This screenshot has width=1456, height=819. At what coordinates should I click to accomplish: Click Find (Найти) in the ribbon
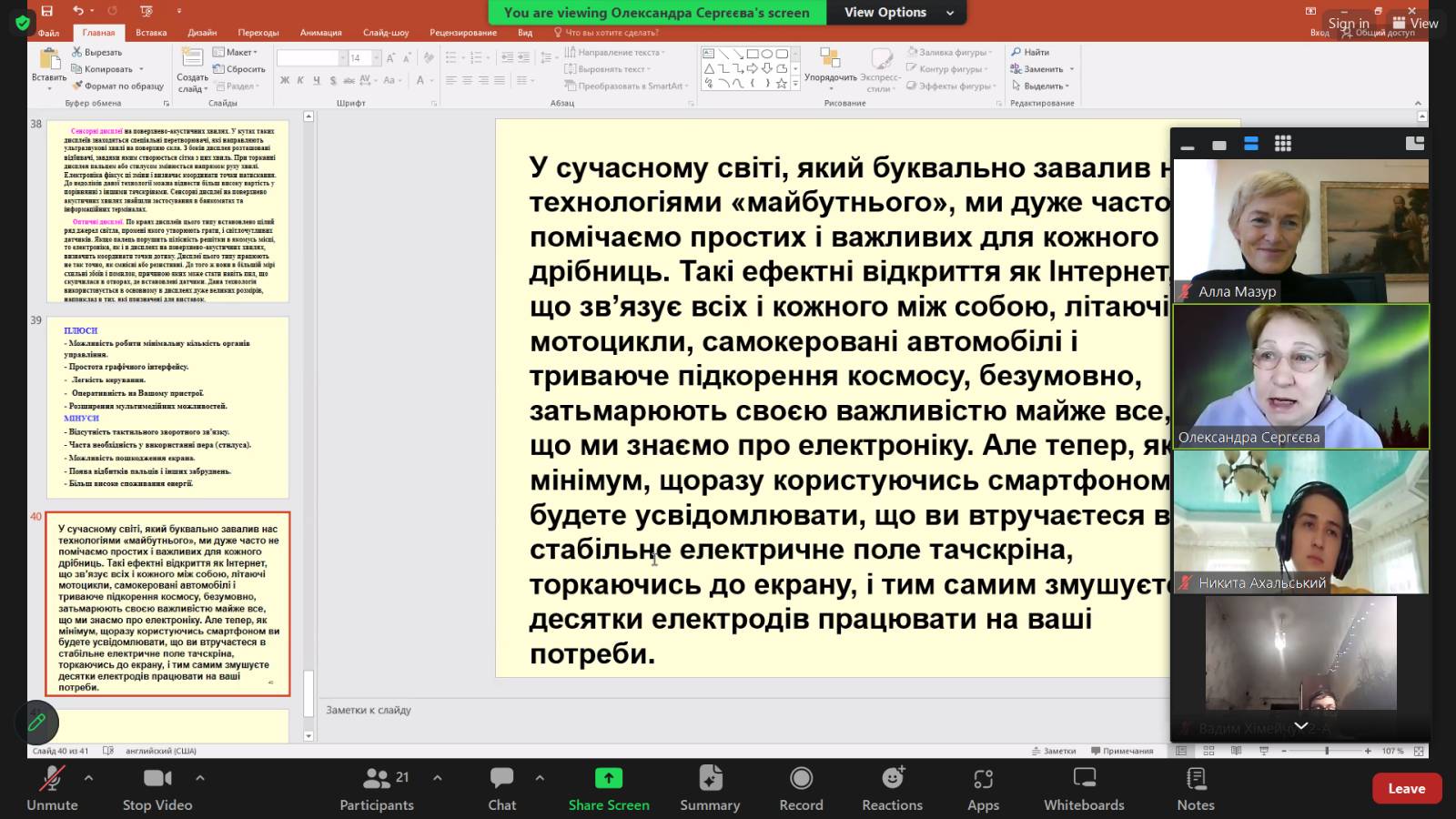pyautogui.click(x=1030, y=52)
